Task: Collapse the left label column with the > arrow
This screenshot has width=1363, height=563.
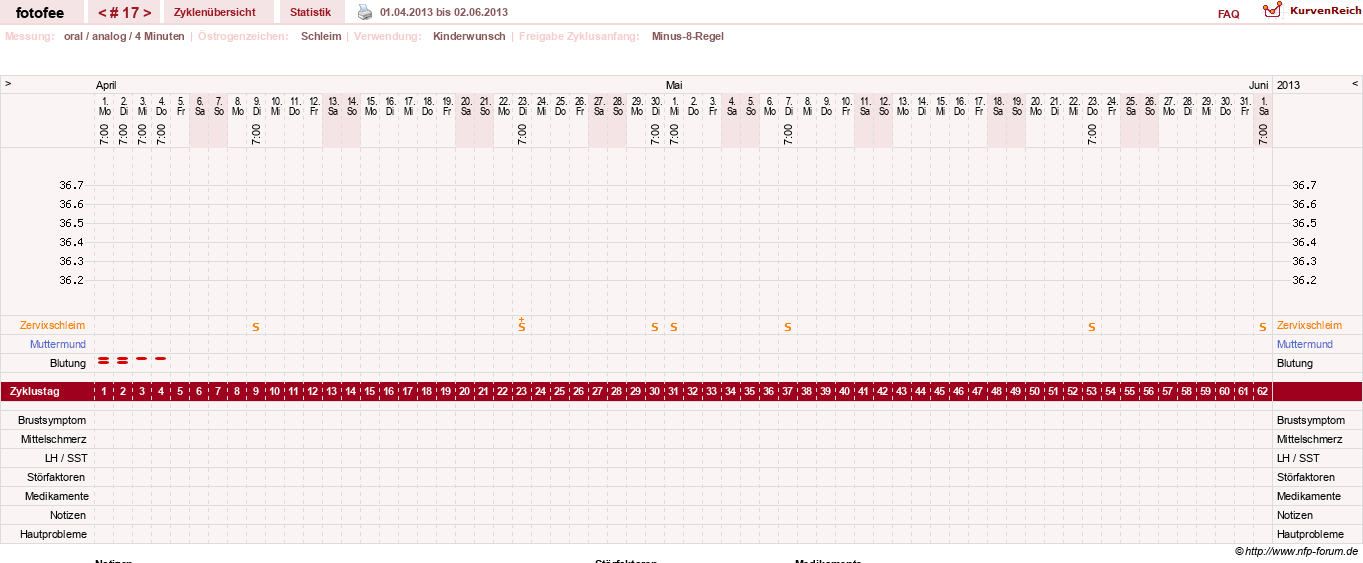Action: point(8,84)
